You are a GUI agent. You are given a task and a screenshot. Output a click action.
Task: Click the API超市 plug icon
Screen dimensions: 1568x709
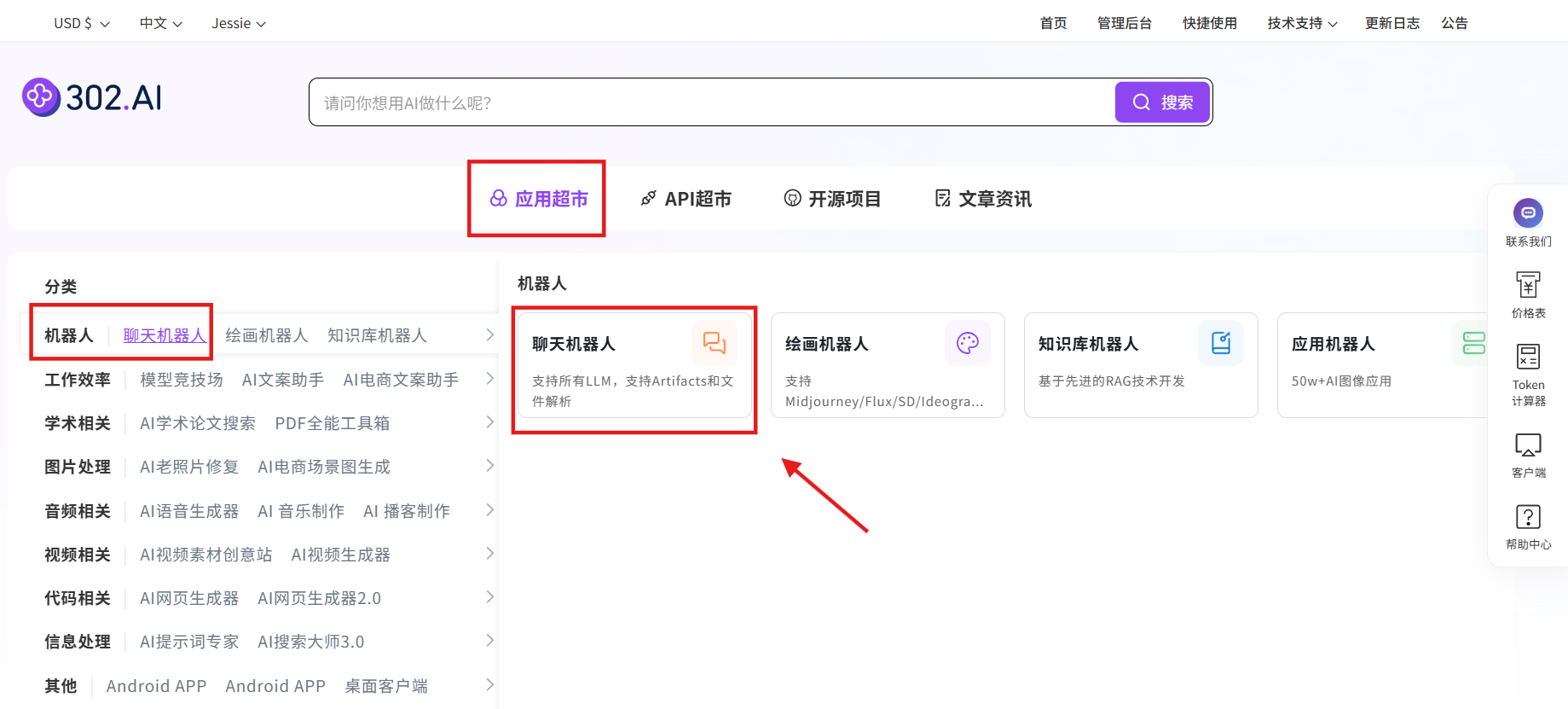(x=649, y=199)
